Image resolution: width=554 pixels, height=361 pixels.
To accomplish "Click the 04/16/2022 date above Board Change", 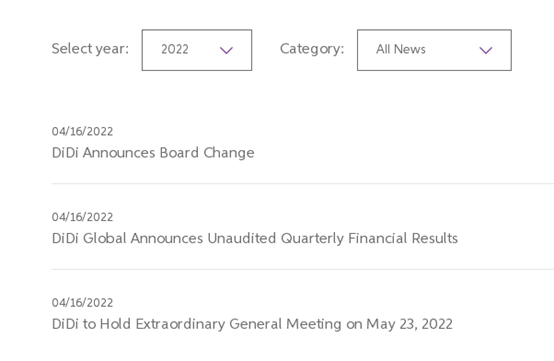I will [x=82, y=131].
